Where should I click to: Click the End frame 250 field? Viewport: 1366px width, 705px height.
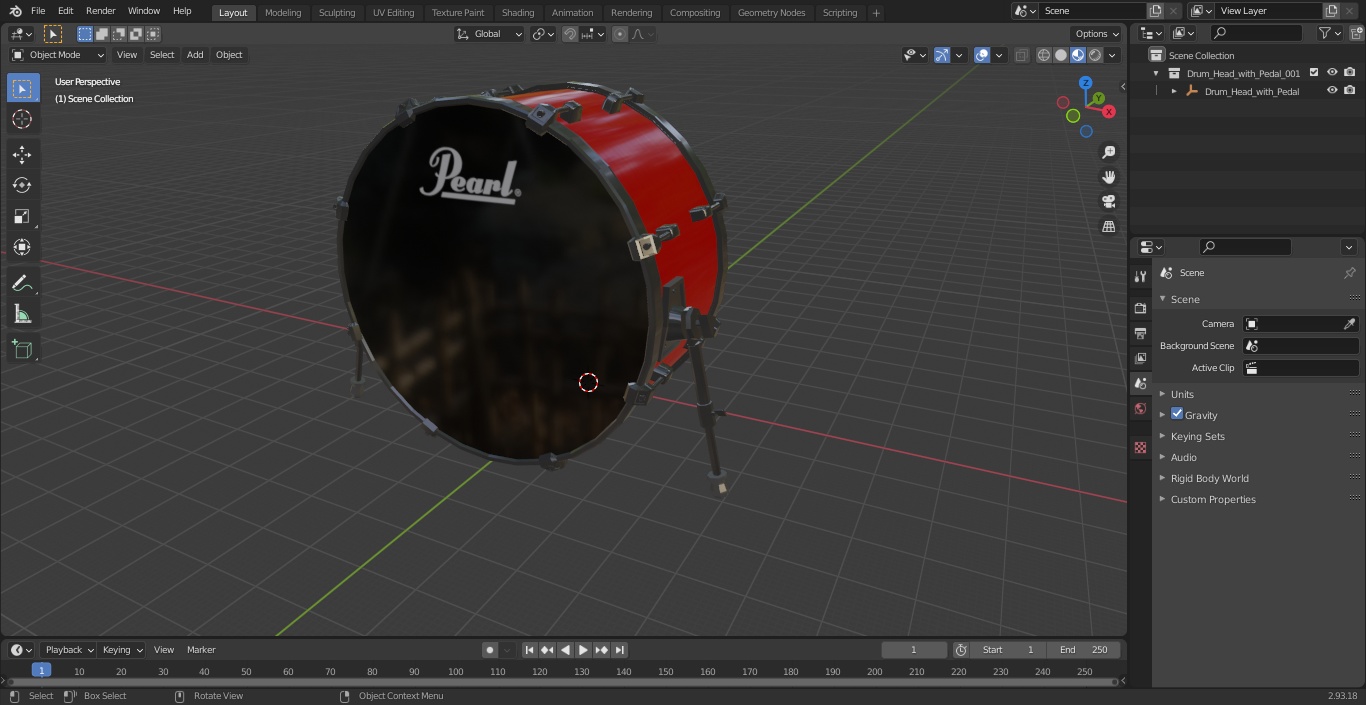click(x=1084, y=650)
